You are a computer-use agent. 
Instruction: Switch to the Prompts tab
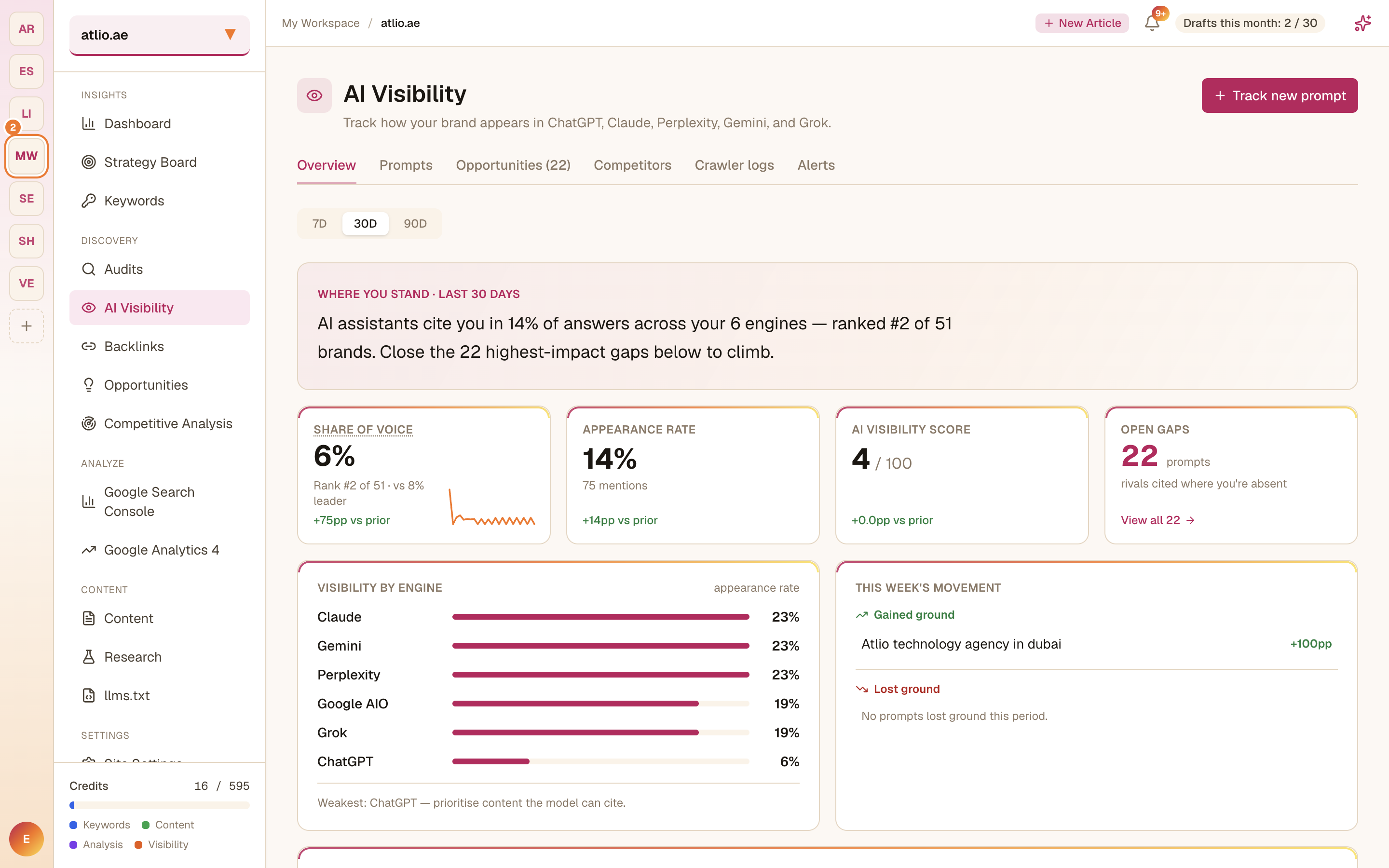pyautogui.click(x=406, y=165)
